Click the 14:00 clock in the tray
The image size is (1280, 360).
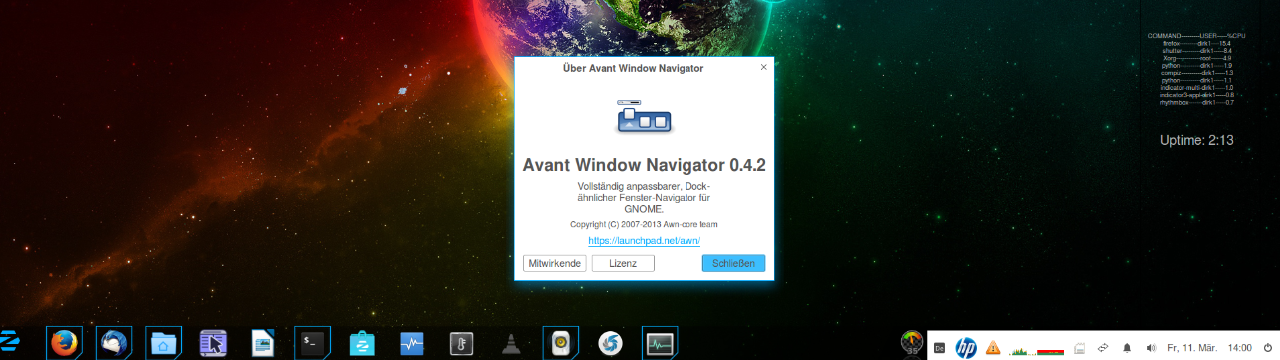click(x=1239, y=348)
